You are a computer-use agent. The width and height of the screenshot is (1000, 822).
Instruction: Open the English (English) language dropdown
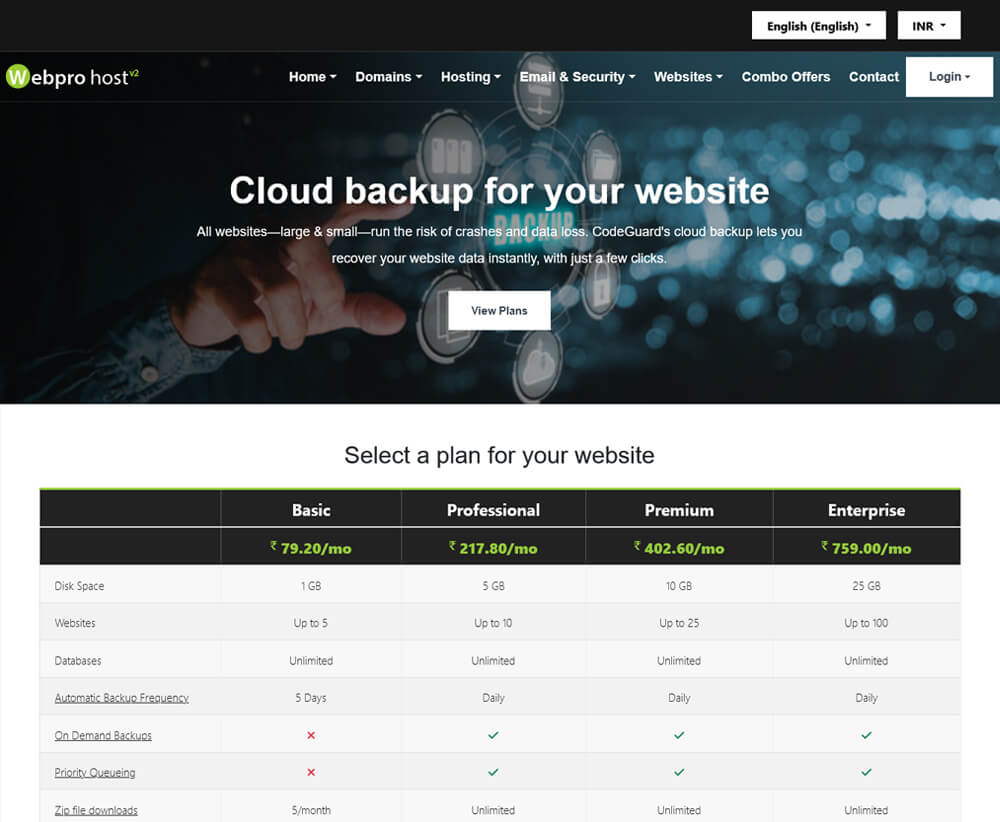click(818, 26)
